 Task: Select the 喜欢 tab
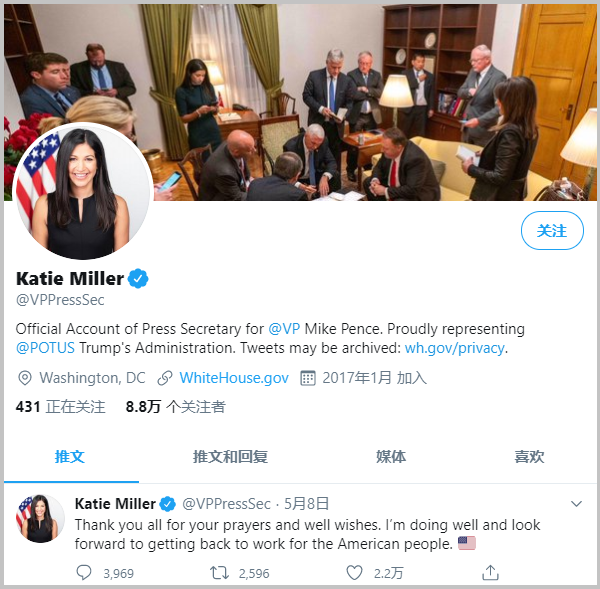[529, 457]
